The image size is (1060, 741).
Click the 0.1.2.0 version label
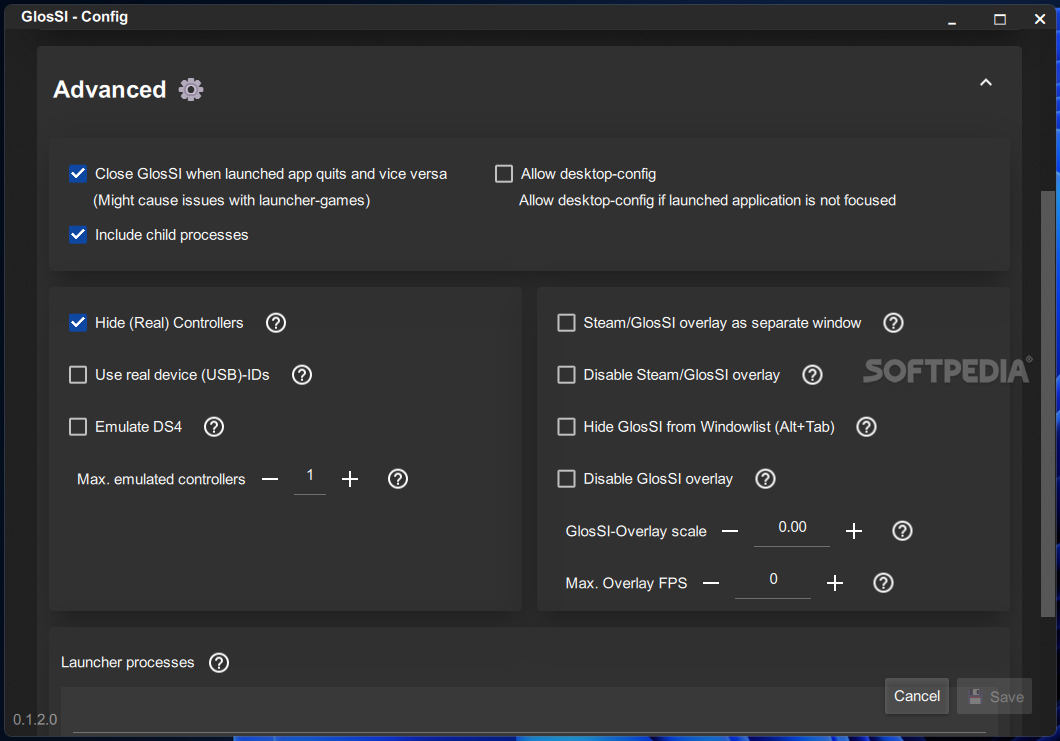(35, 719)
